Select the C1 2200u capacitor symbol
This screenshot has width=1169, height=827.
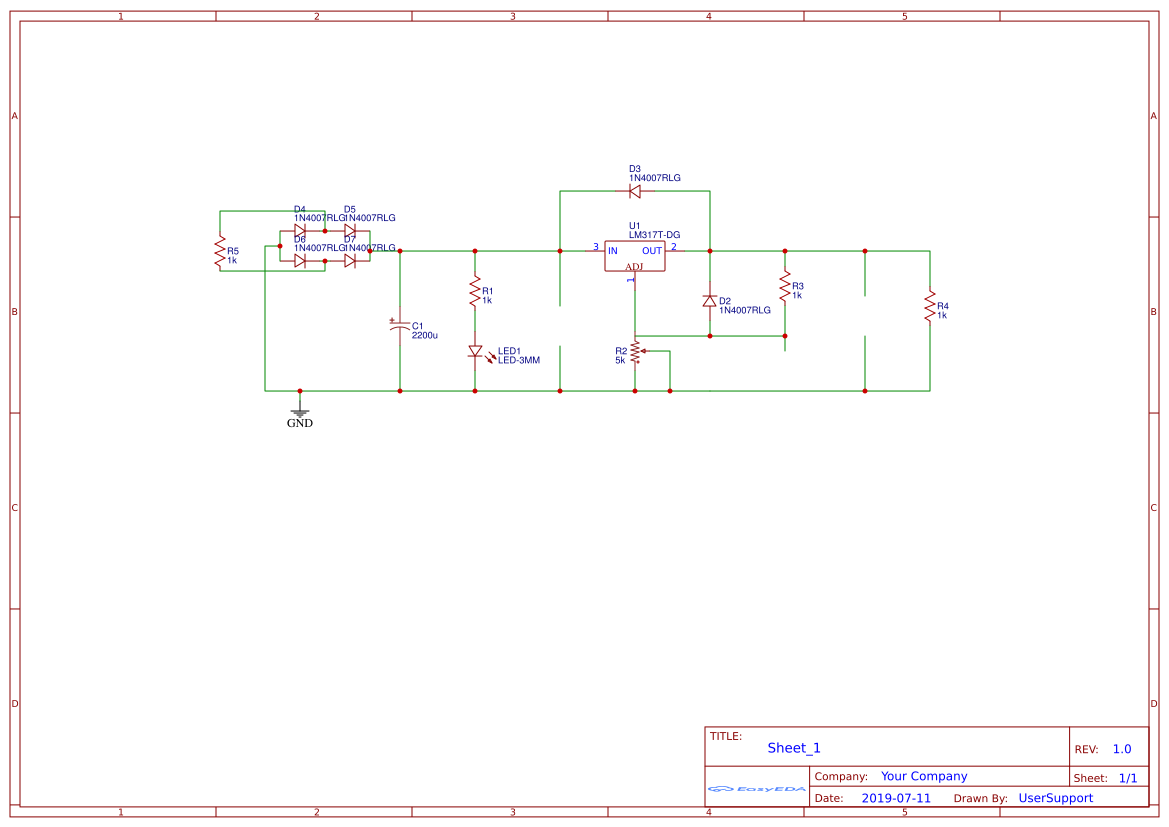point(399,326)
